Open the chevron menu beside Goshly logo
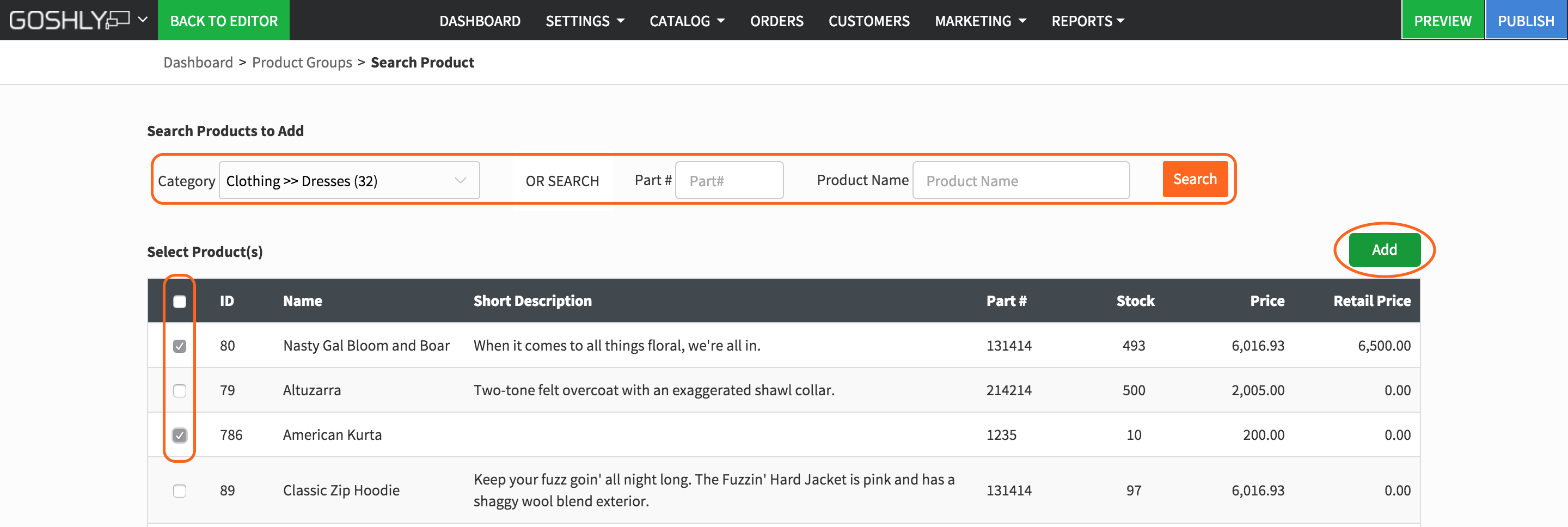This screenshot has width=1568, height=527. [143, 20]
